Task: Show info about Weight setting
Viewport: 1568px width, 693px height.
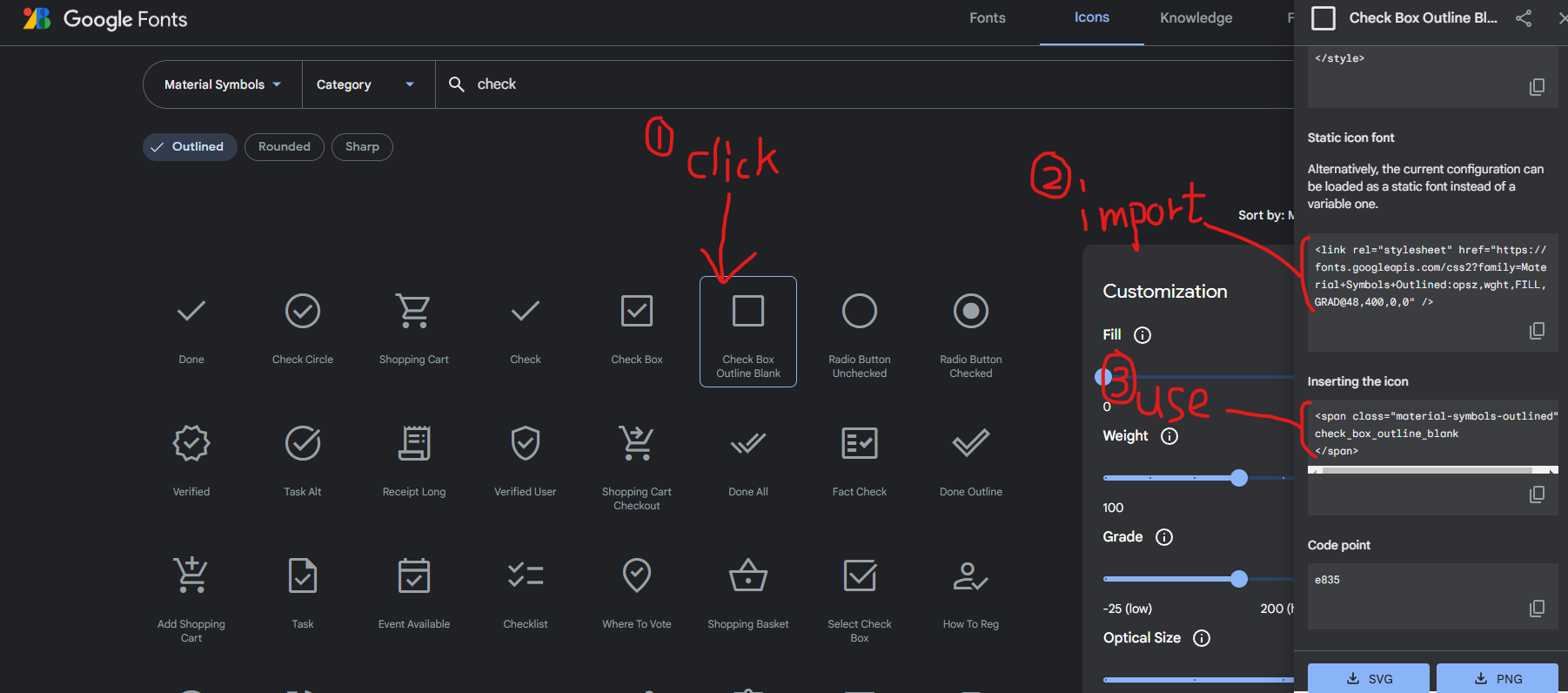Action: pyautogui.click(x=1169, y=436)
